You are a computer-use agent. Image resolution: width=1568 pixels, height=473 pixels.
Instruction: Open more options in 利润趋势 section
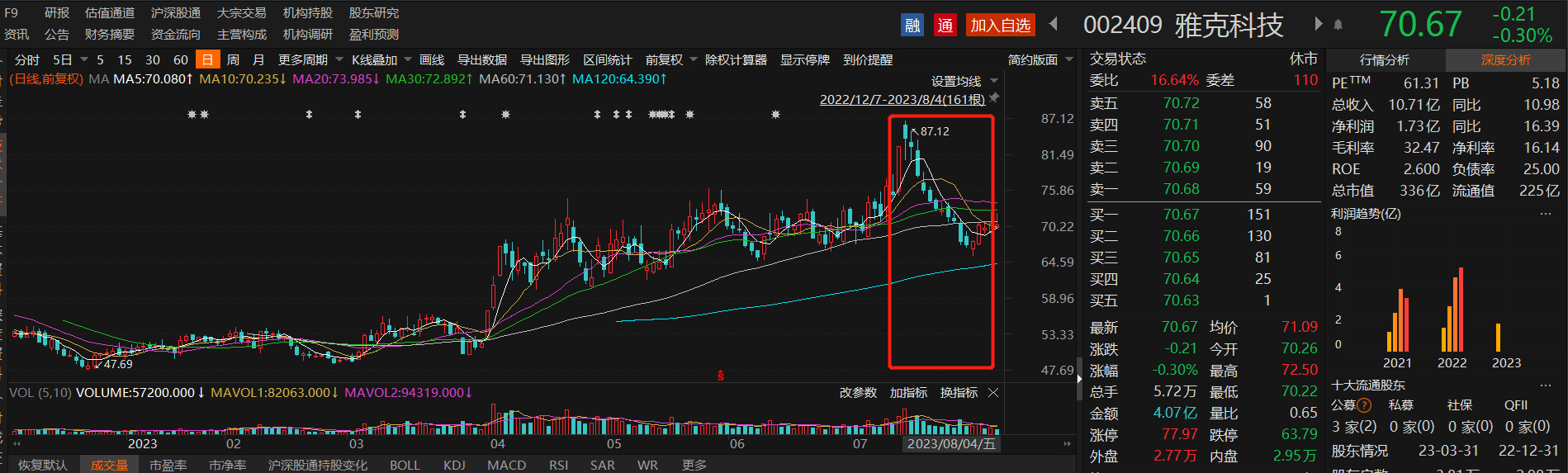(x=1546, y=214)
